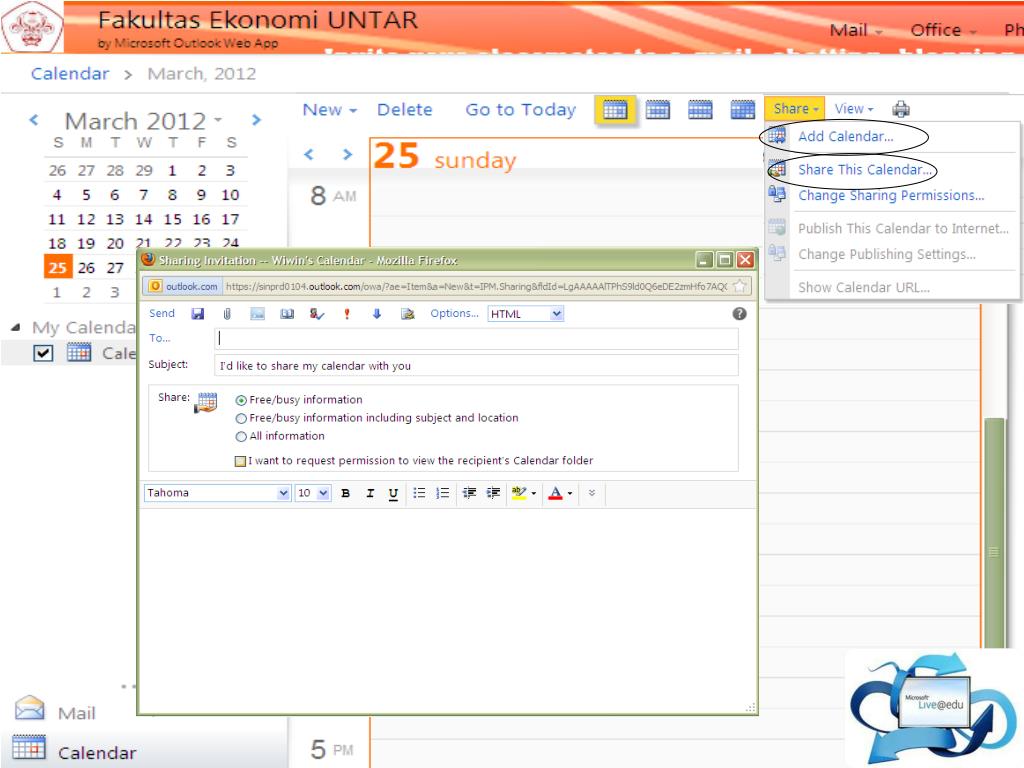Uncheck the calendar checkbox under My Calendars
This screenshot has width=1024, height=768.
click(x=43, y=353)
